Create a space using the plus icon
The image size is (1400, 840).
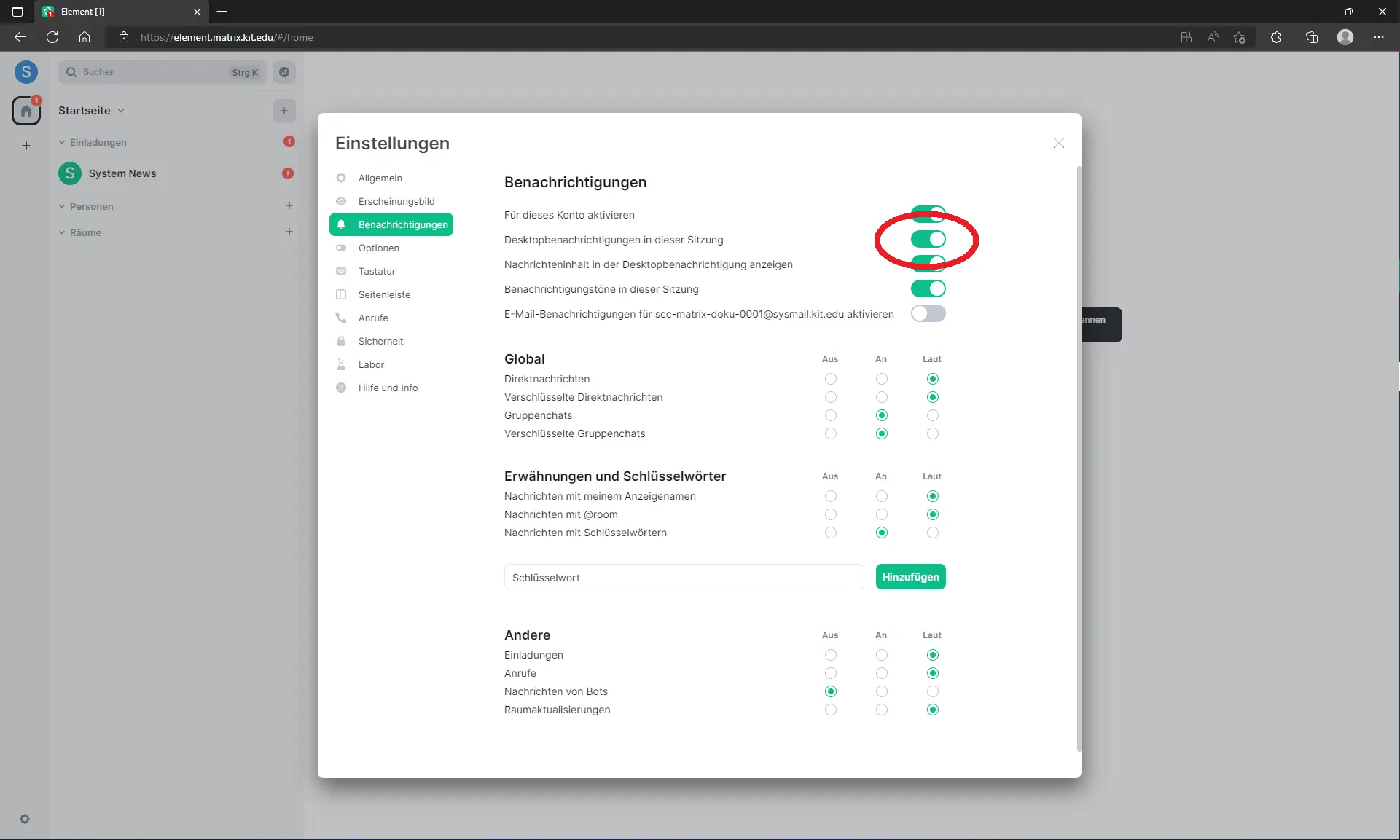26,146
